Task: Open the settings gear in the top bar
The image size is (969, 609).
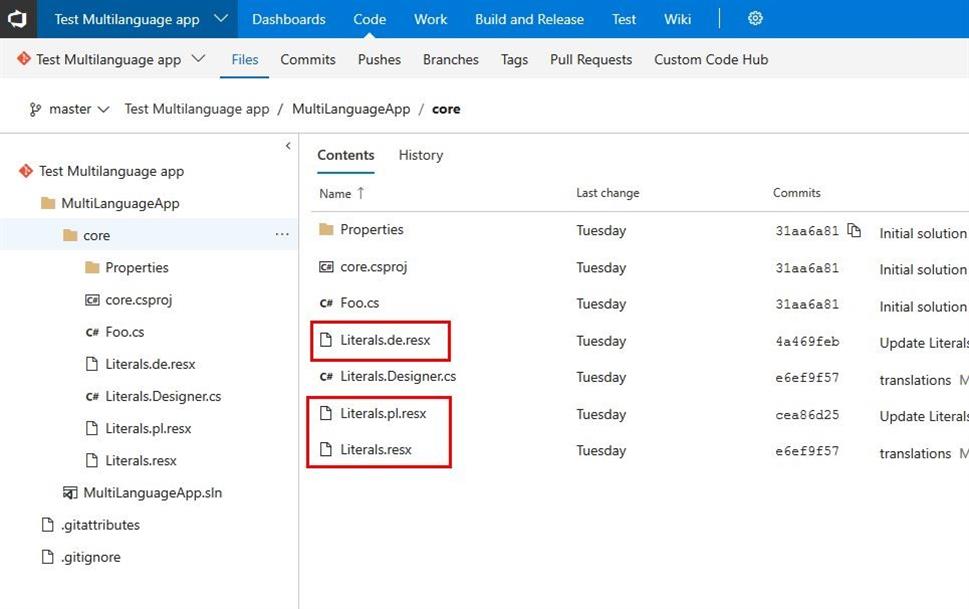Action: [x=754, y=18]
